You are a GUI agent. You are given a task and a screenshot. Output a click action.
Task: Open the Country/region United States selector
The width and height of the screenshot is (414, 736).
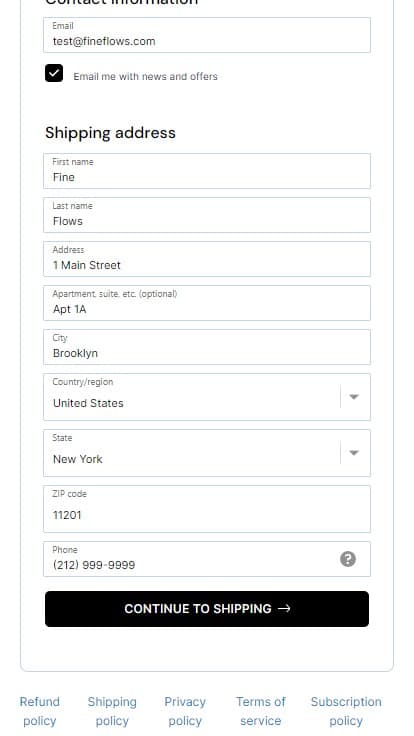207,397
